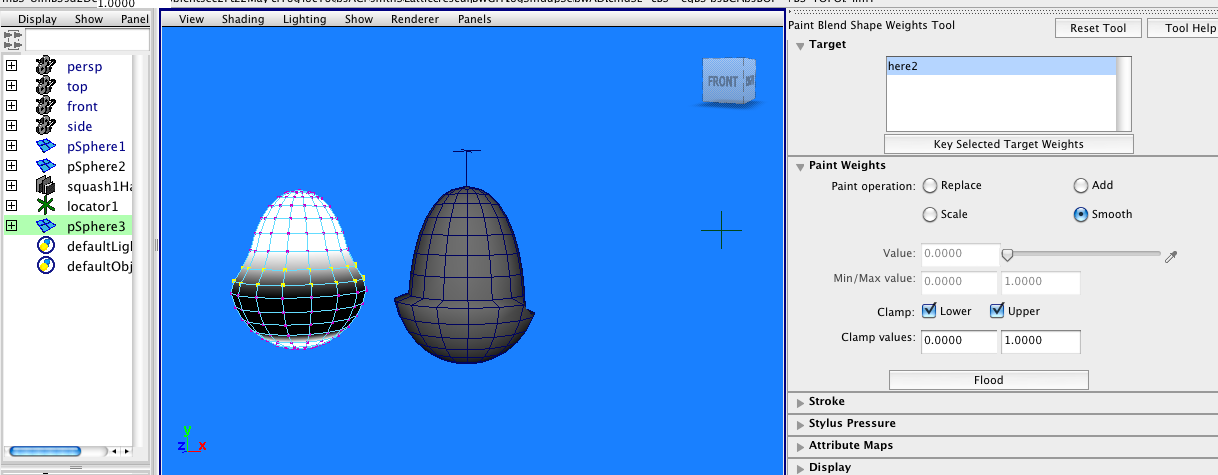
Task: Click the value eyedropper pick icon
Action: 1172,256
